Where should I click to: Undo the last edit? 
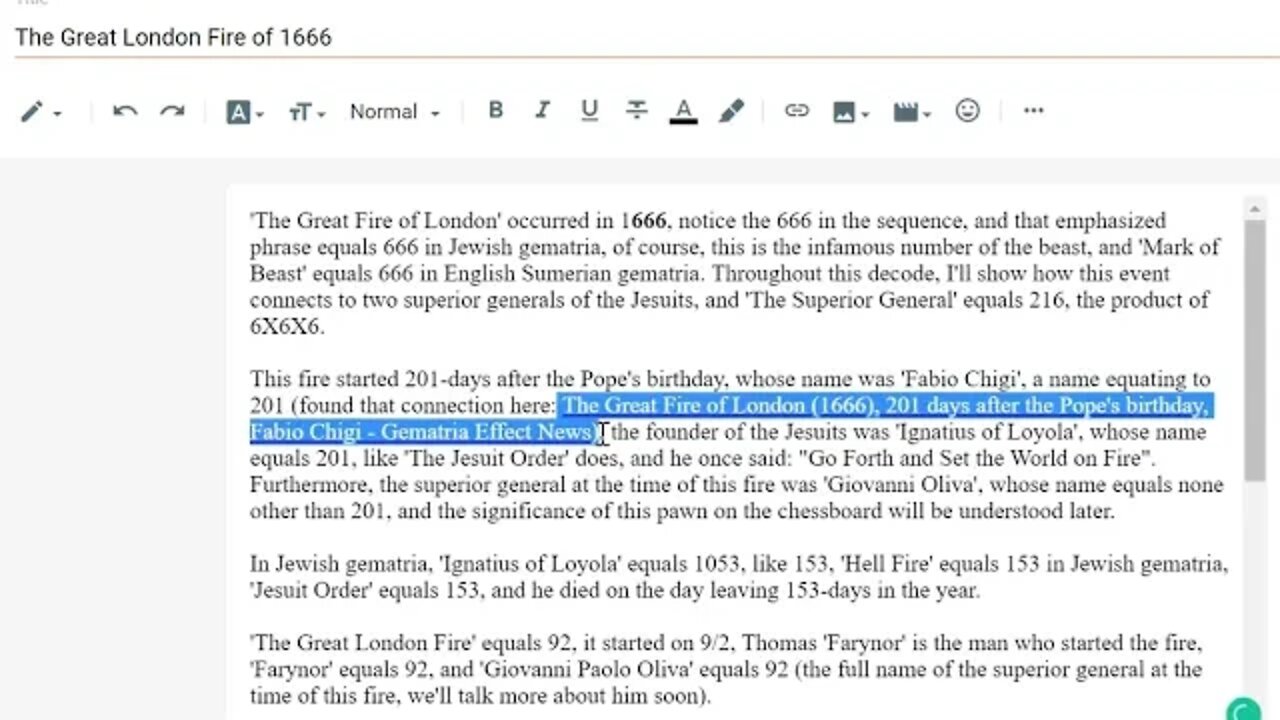click(125, 111)
